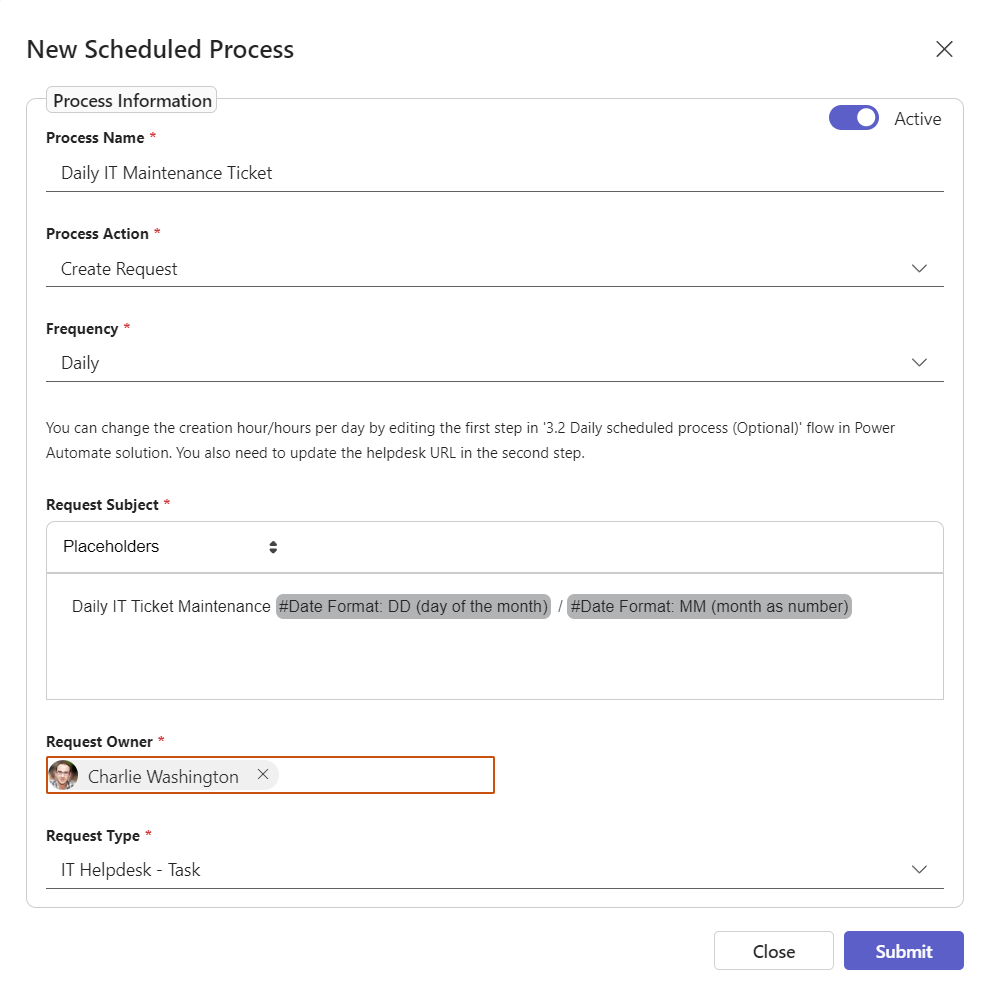The height and width of the screenshot is (994, 982).
Task: Click the Charlie Washington name chip
Action: pos(163,777)
